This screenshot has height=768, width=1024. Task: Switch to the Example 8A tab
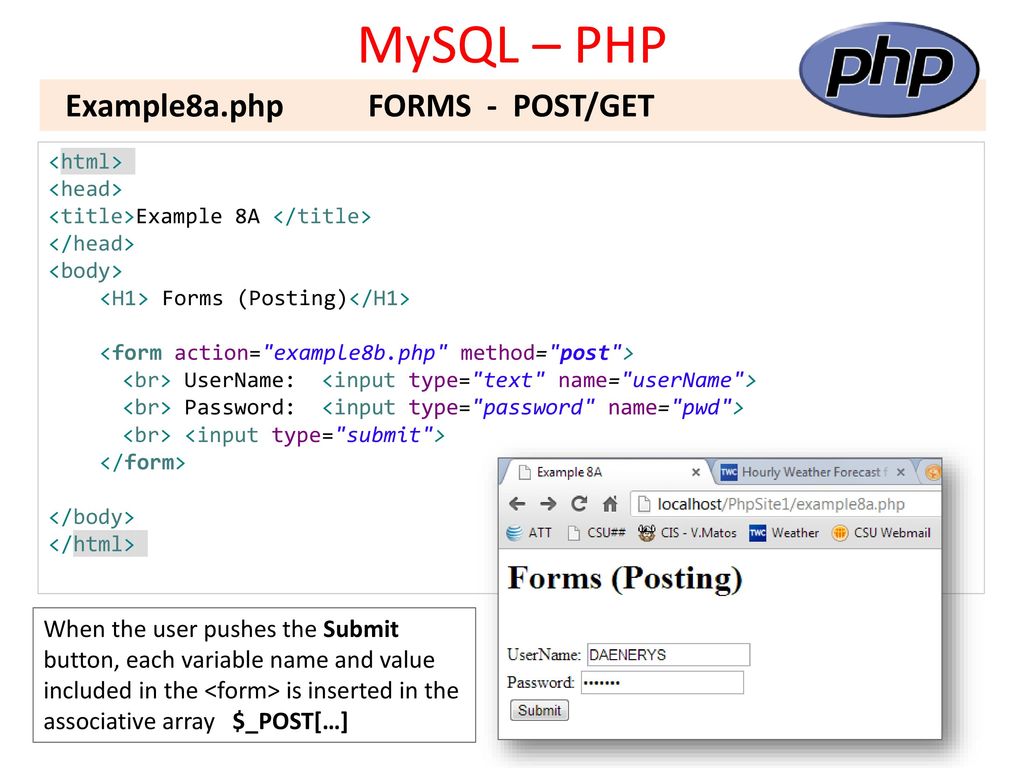coord(604,472)
